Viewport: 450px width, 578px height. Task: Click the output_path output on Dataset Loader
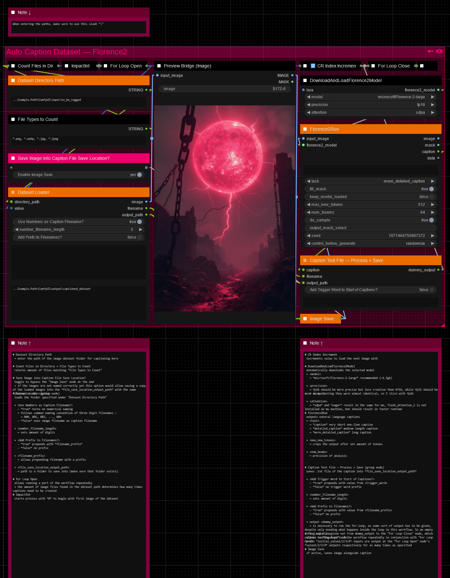[x=146, y=215]
